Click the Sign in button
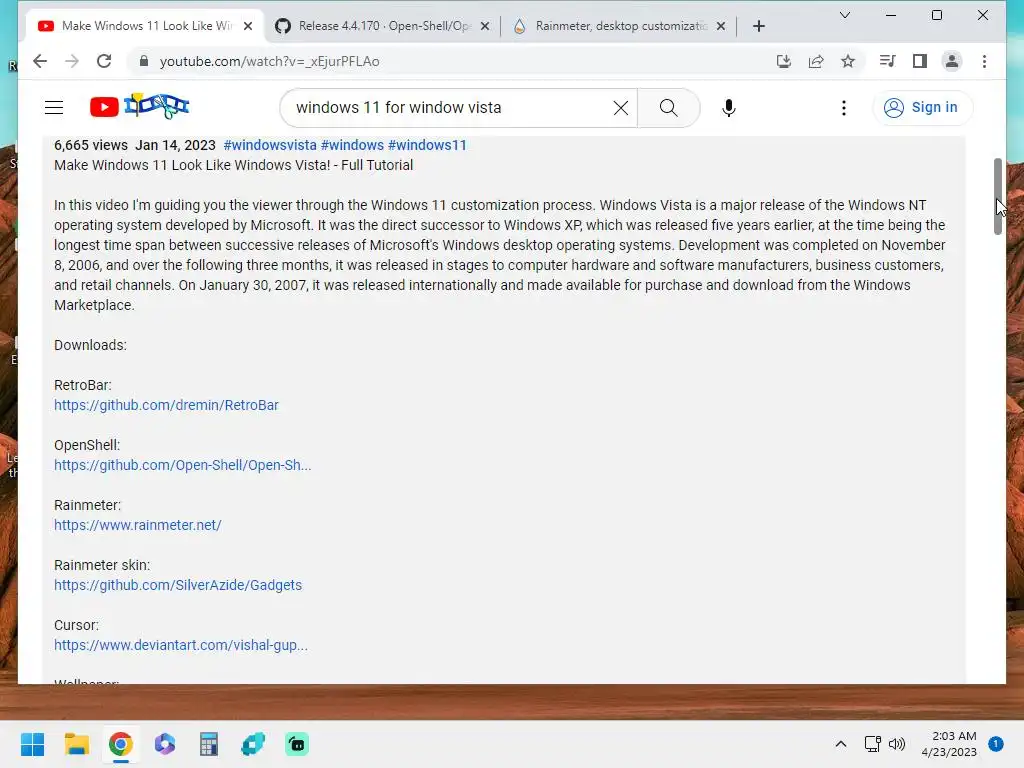Screen dimensions: 1024x768 (x=922, y=107)
